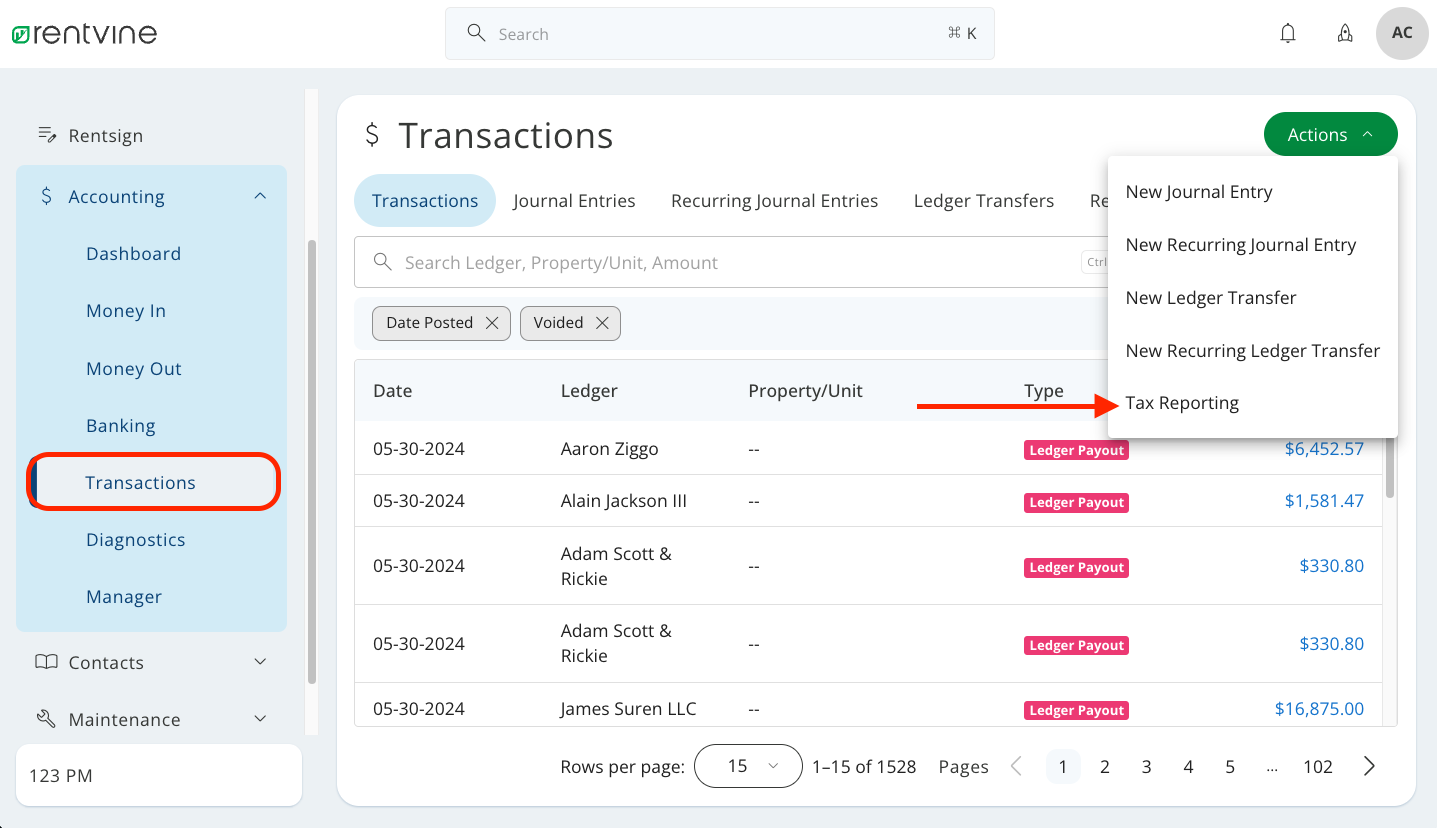1437x828 pixels.
Task: Select New Ledger Transfer menu option
Action: (1210, 297)
